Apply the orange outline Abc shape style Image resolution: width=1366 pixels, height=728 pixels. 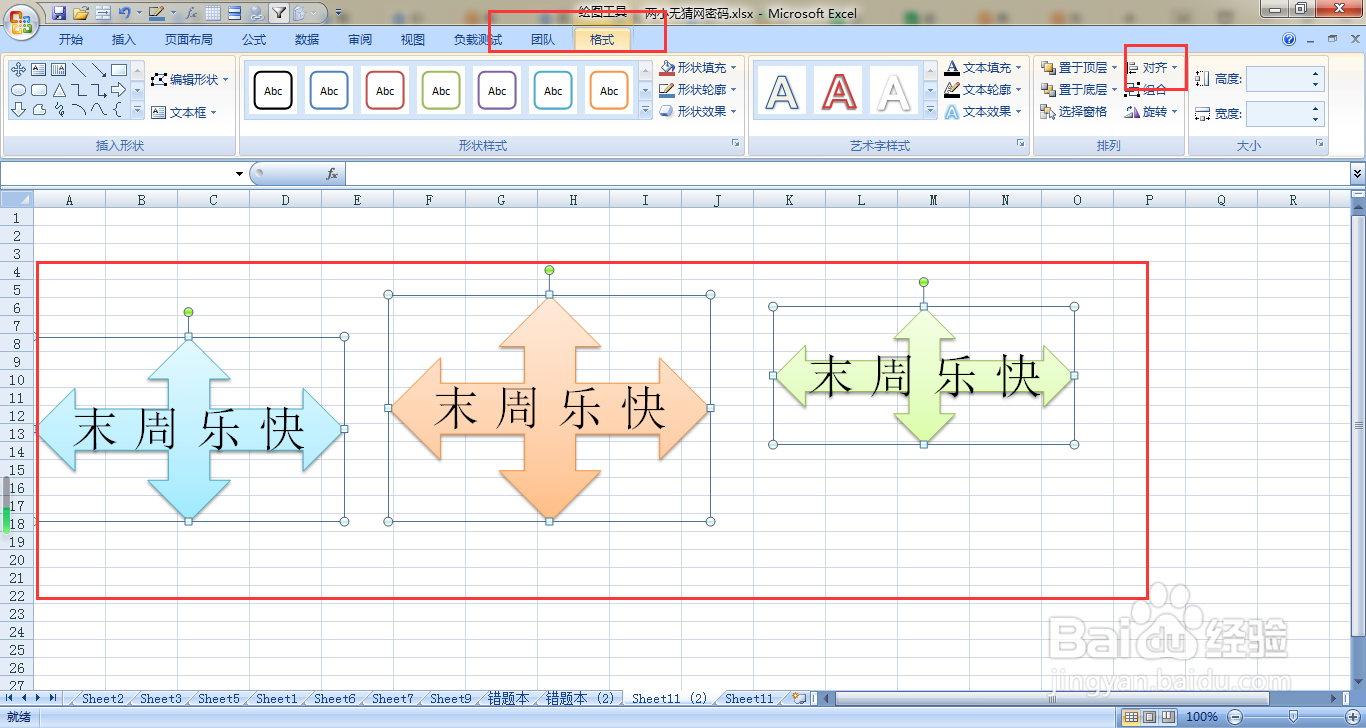click(609, 90)
